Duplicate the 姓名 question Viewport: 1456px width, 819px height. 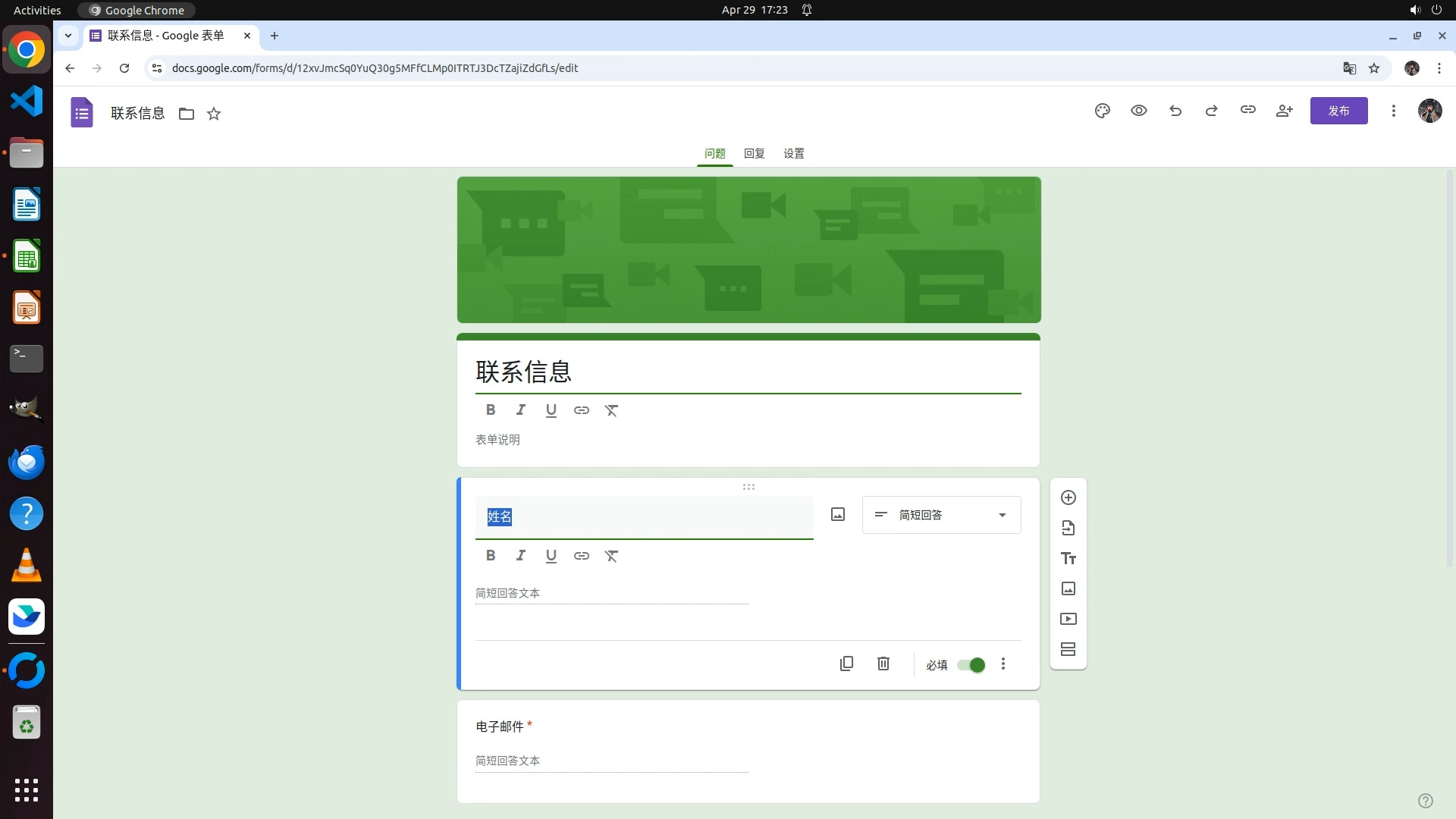tap(846, 664)
